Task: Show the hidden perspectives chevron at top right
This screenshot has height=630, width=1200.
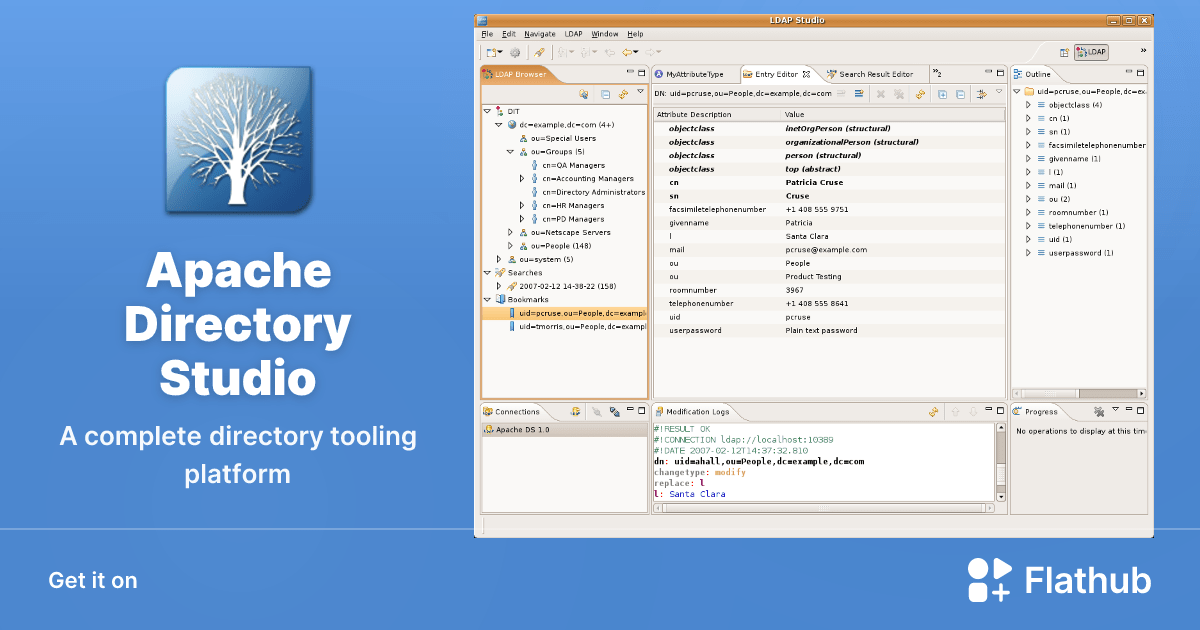Action: click(x=1143, y=50)
